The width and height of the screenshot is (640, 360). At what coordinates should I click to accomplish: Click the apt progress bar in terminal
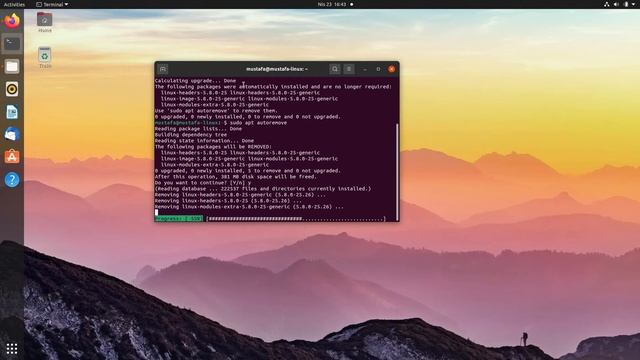(296, 219)
